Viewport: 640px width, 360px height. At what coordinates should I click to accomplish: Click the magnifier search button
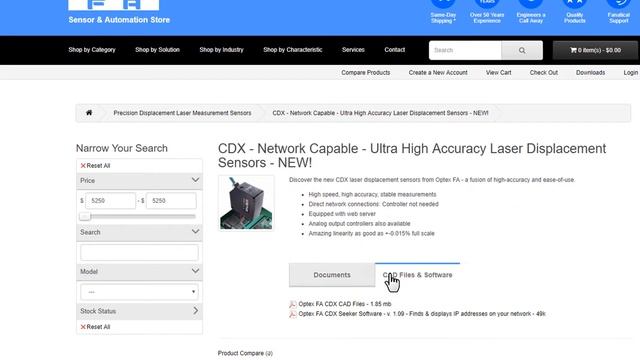pyautogui.click(x=522, y=50)
